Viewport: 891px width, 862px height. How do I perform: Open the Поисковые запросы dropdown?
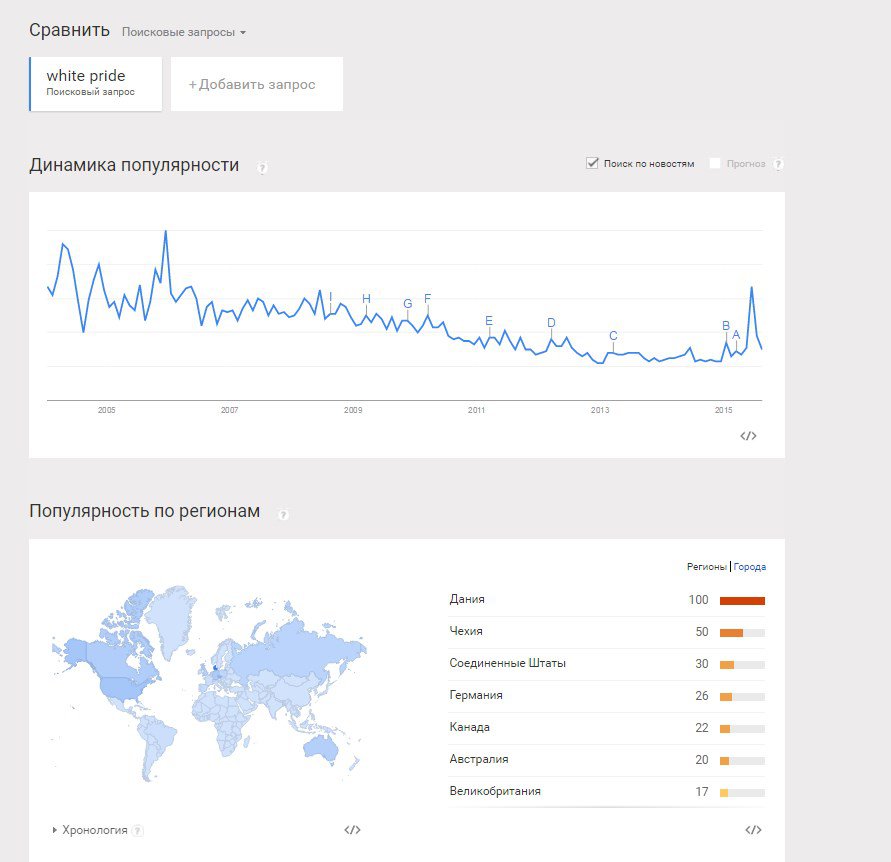183,32
